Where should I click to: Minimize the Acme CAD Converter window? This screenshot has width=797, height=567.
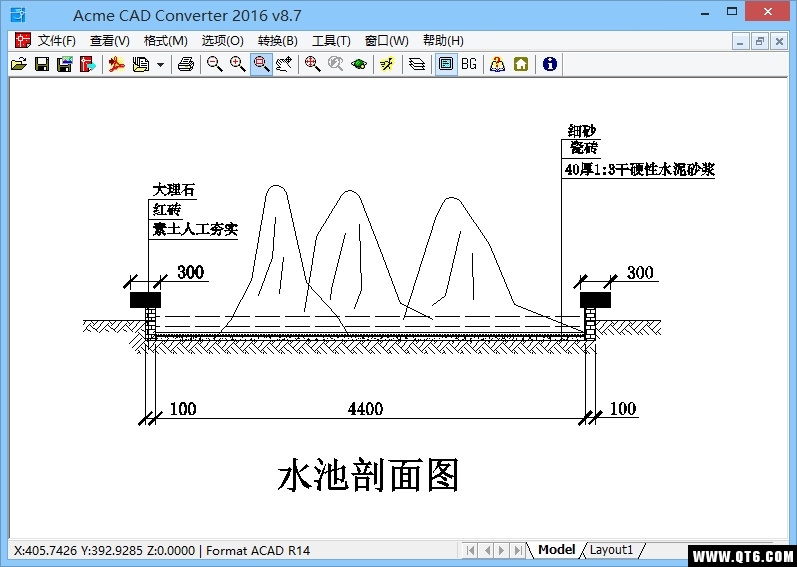(704, 13)
